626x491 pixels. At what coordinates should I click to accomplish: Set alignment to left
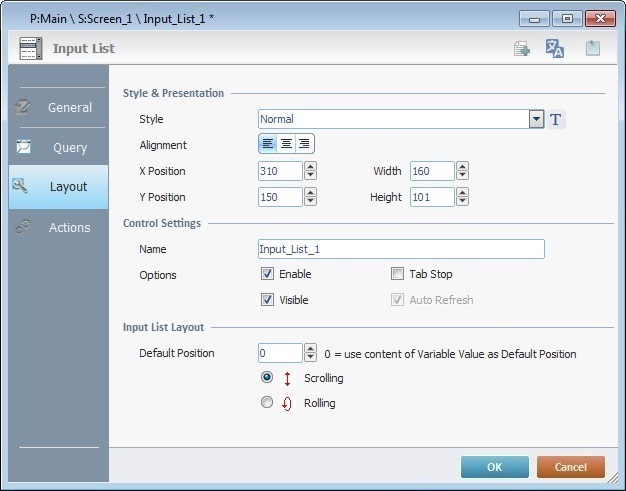pos(268,145)
